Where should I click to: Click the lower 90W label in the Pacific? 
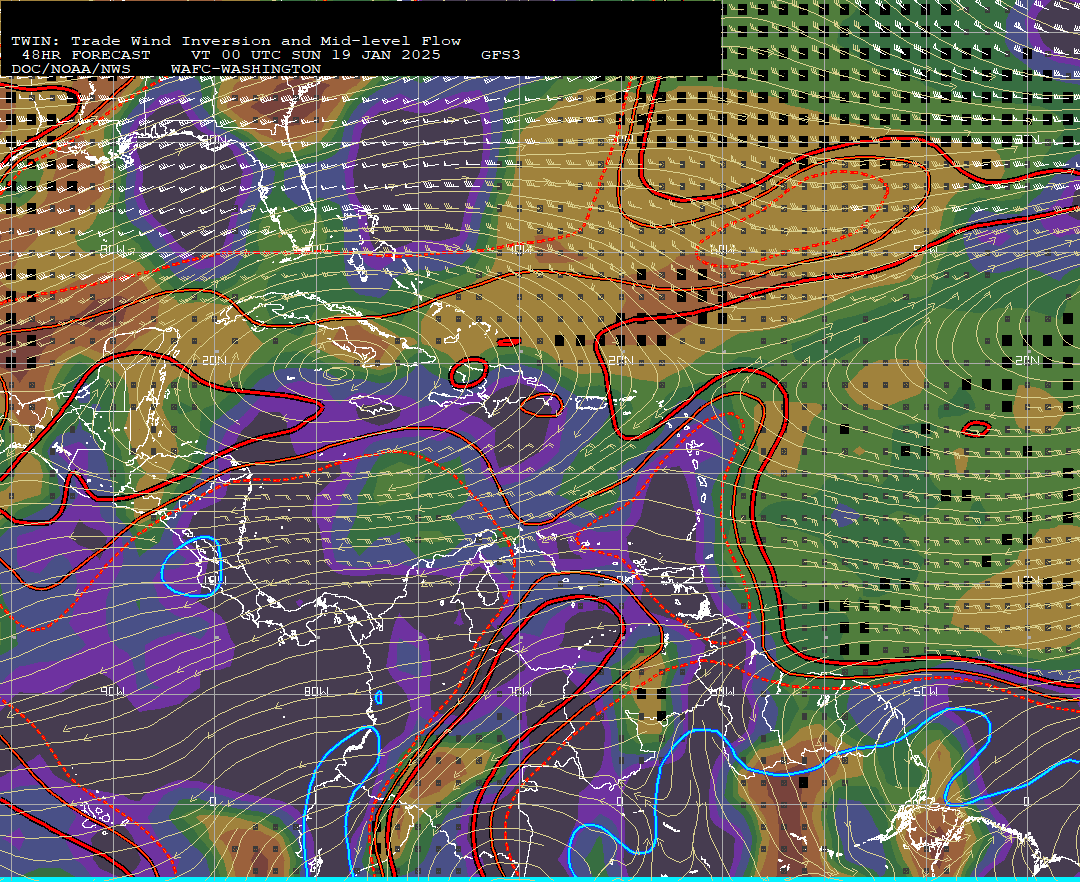point(113,691)
